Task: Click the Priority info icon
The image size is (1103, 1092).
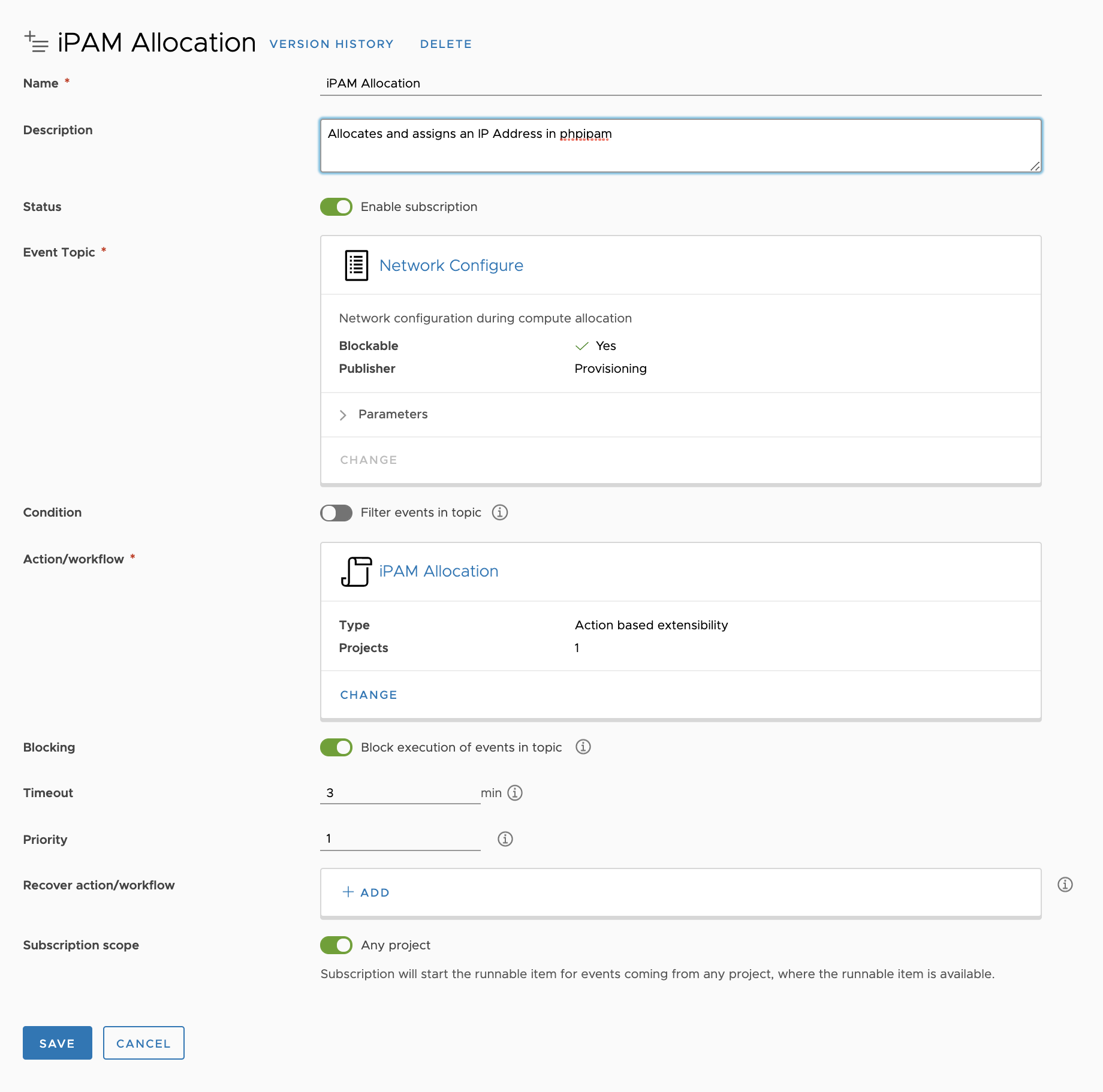Action: point(505,839)
